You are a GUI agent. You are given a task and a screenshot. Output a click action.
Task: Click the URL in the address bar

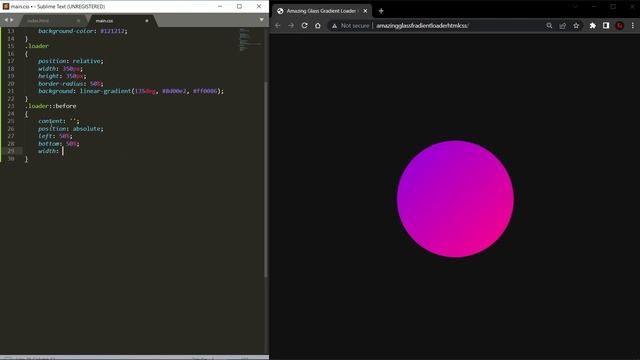click(x=422, y=26)
